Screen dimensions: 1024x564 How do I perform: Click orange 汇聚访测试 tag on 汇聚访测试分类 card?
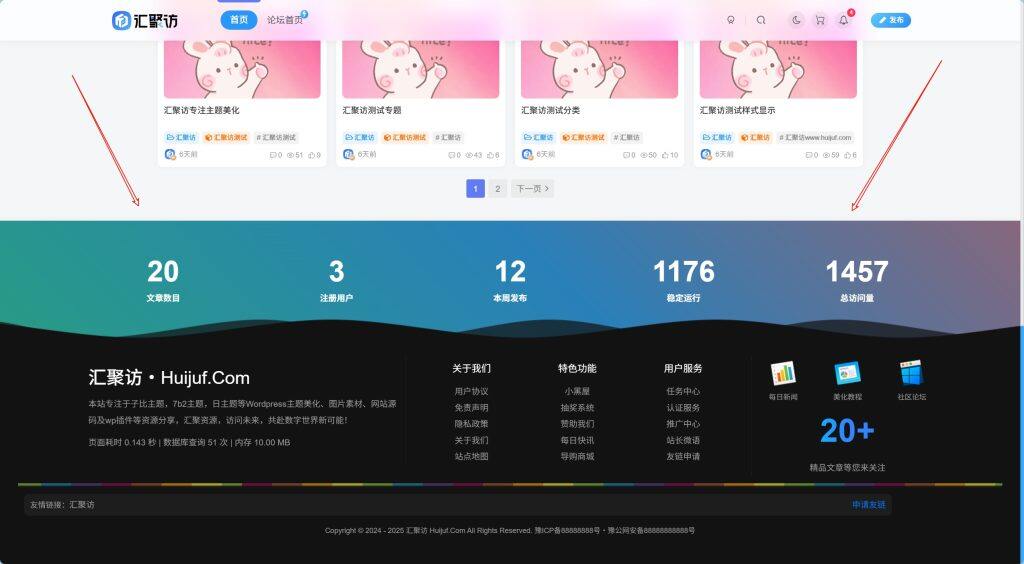tap(583, 138)
